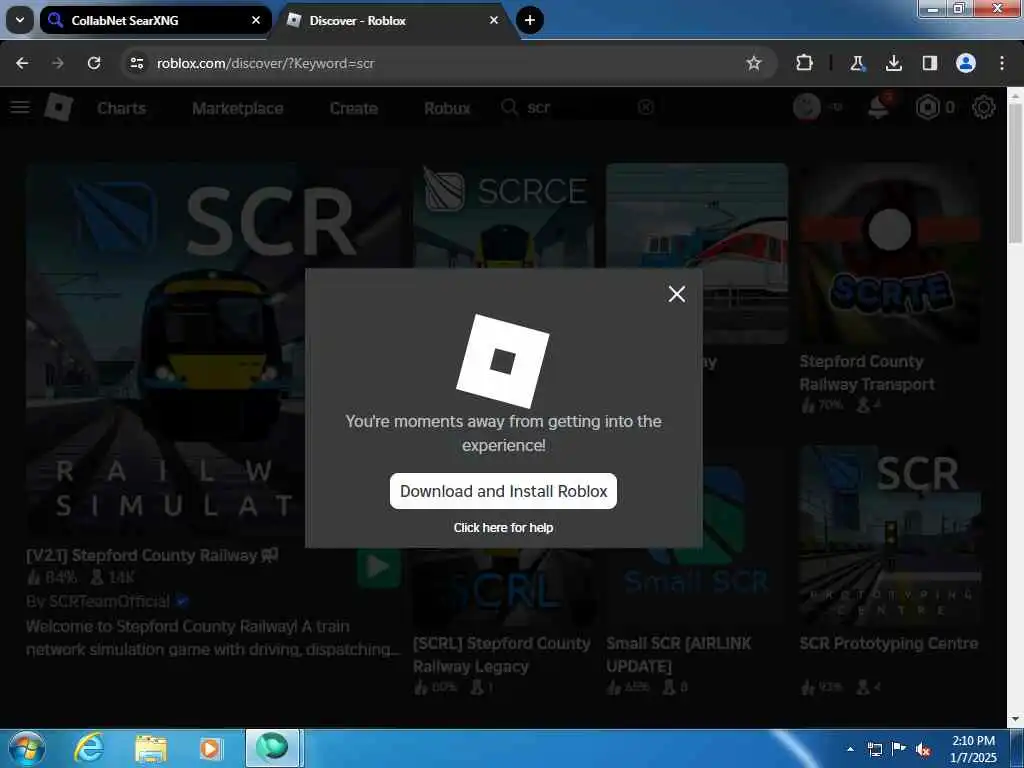Go back to the previous page
Image resolution: width=1024 pixels, height=768 pixels.
point(22,63)
